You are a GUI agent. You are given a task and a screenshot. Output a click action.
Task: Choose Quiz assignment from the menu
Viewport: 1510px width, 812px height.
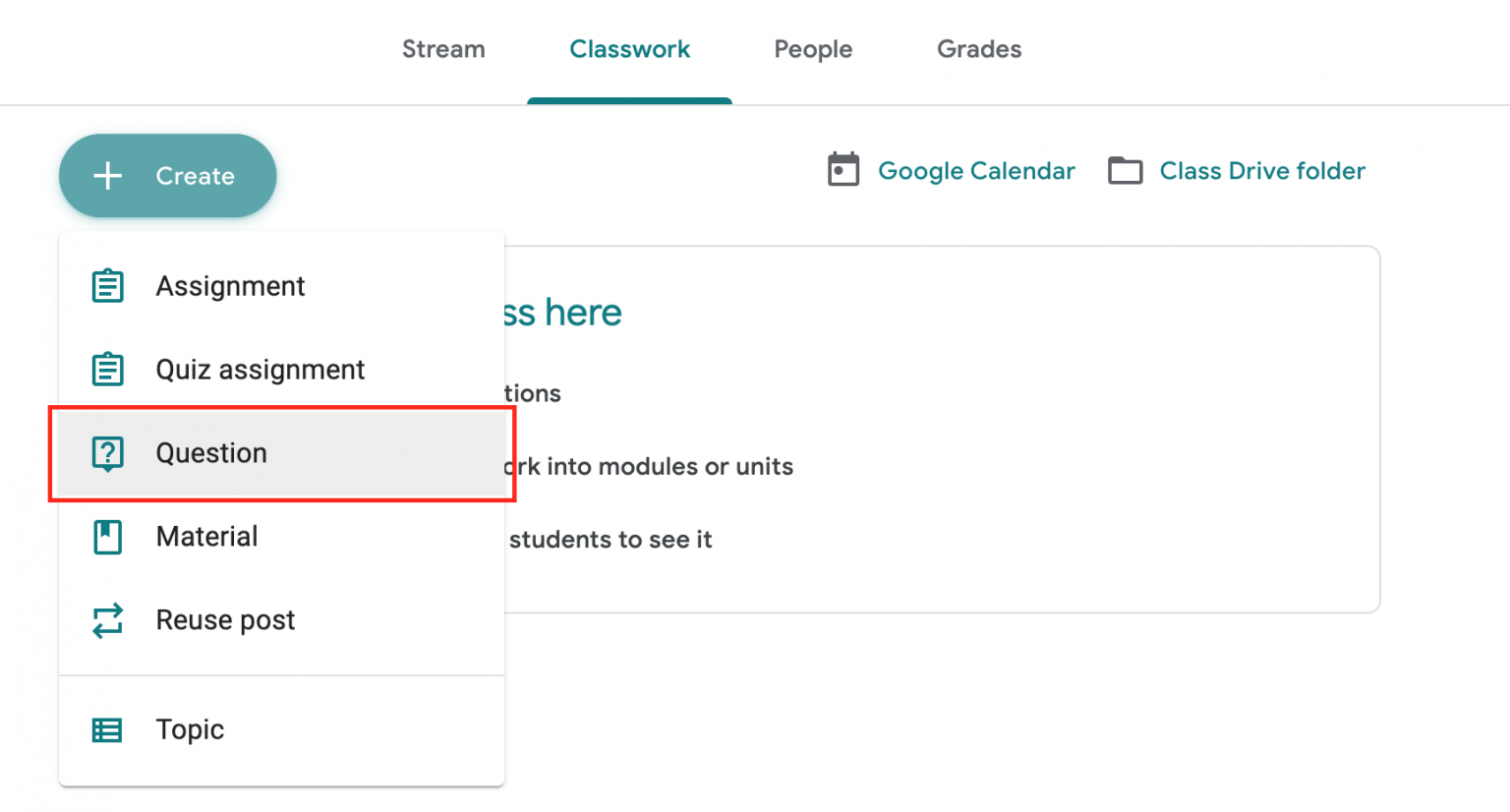[261, 370]
